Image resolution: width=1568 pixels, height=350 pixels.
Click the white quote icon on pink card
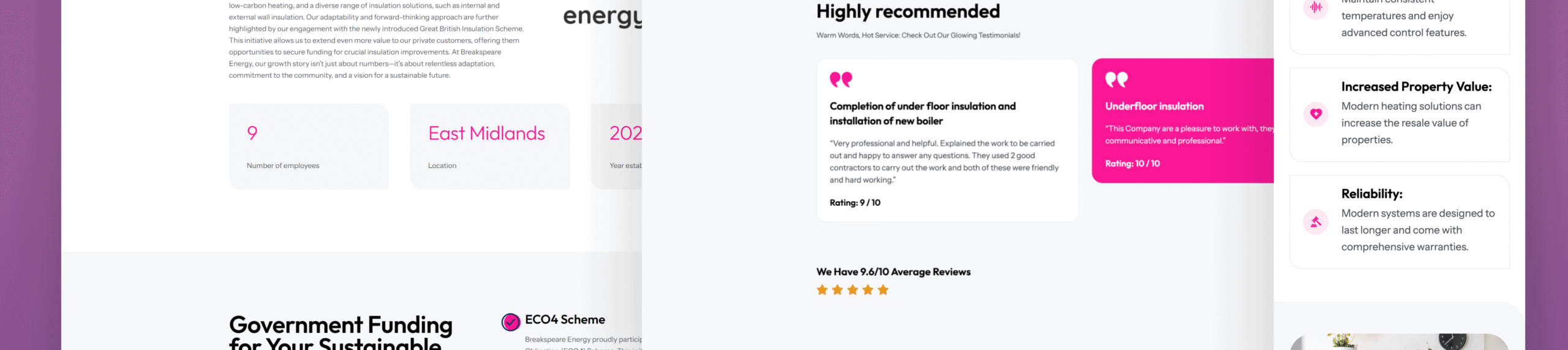[x=1117, y=80]
